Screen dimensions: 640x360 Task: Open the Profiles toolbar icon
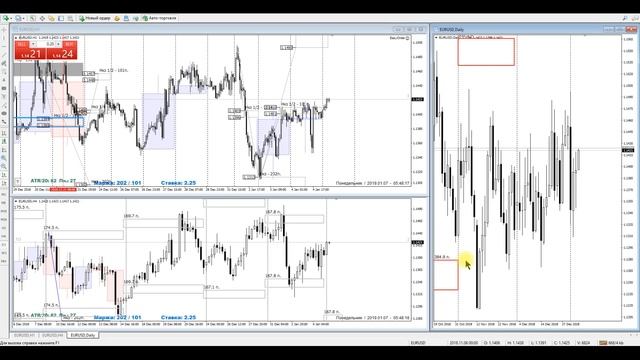tap(18, 18)
